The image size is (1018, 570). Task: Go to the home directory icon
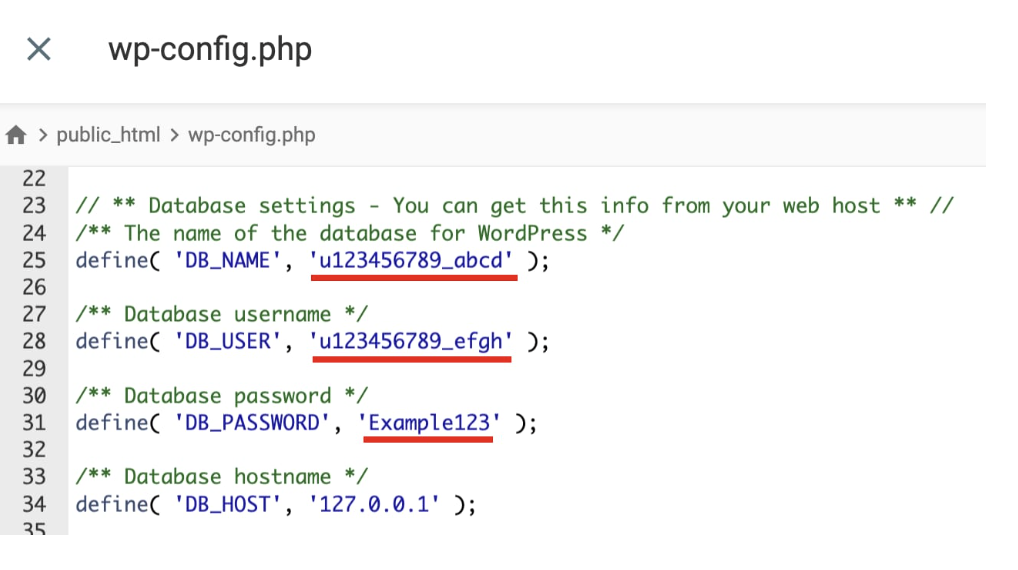[x=16, y=135]
